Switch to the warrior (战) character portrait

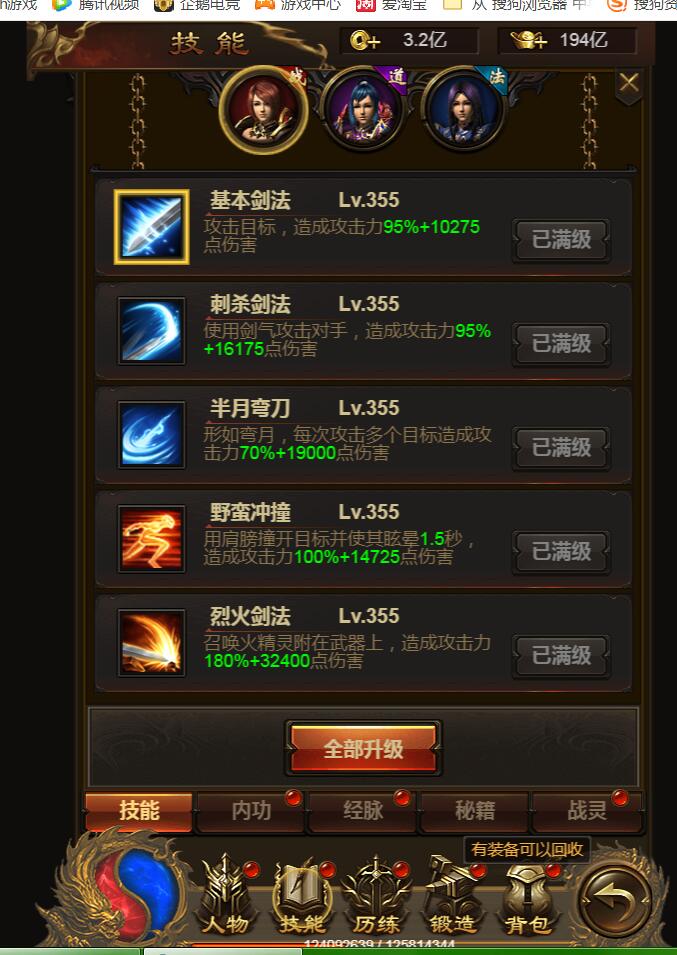(263, 110)
